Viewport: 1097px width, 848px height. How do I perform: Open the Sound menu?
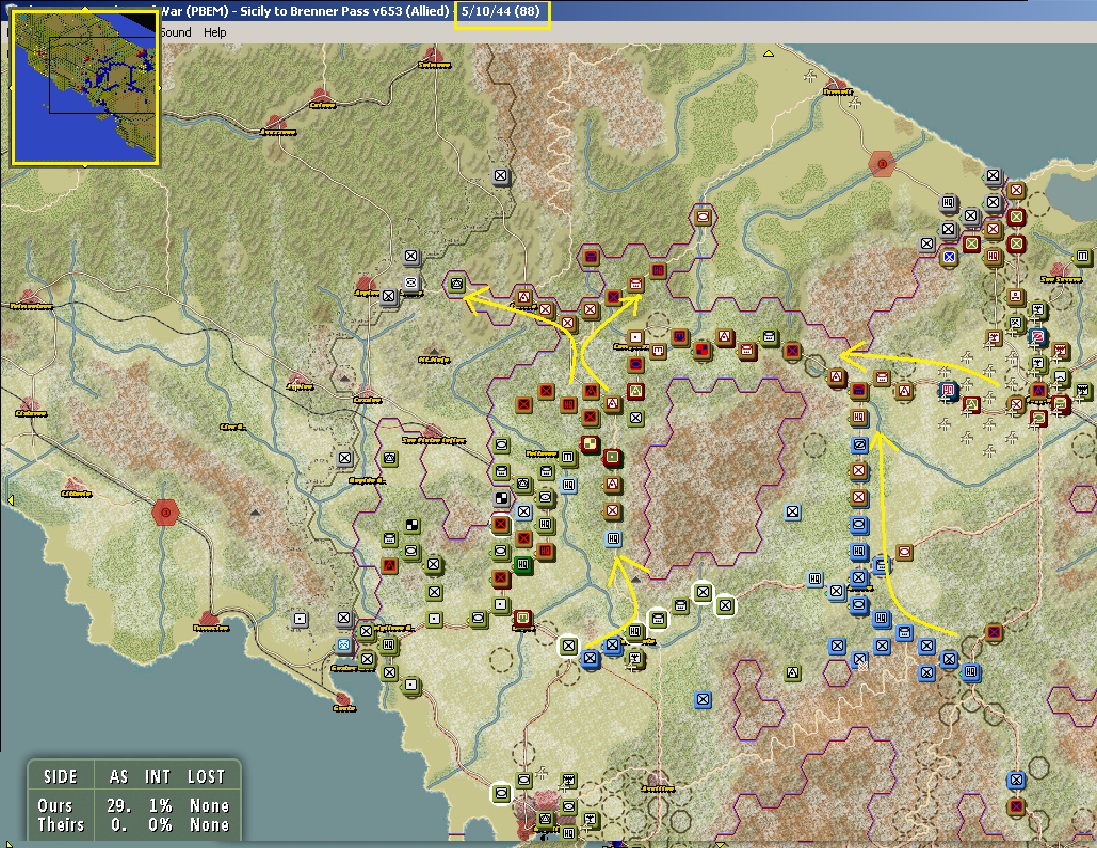[x=175, y=32]
